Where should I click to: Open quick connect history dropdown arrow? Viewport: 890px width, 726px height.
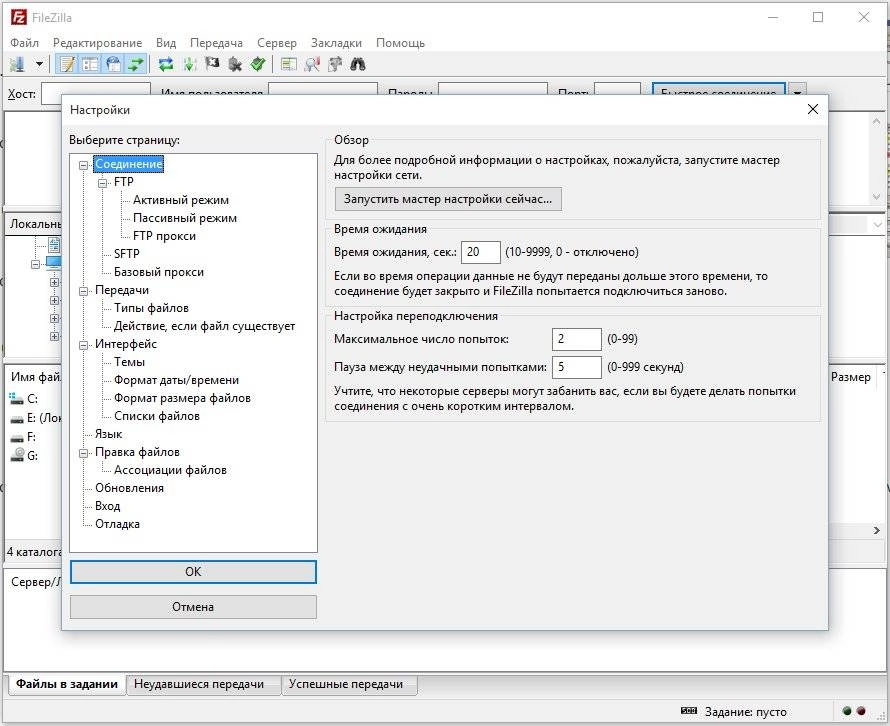tap(797, 92)
